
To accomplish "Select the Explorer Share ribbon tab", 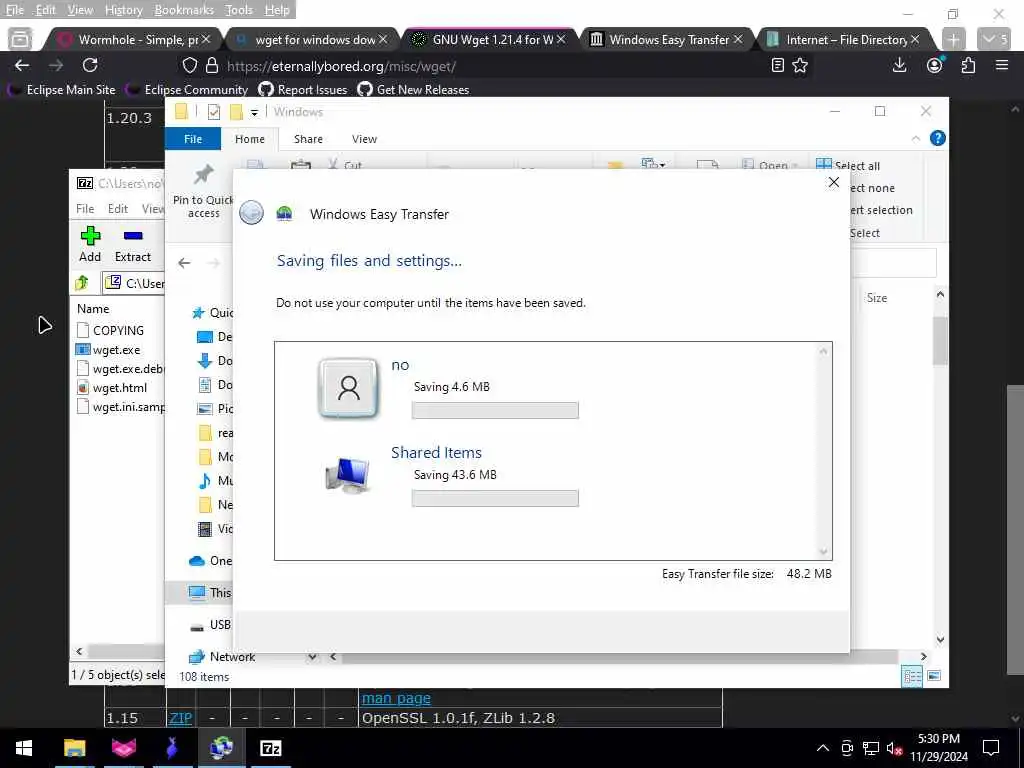I will (308, 138).
